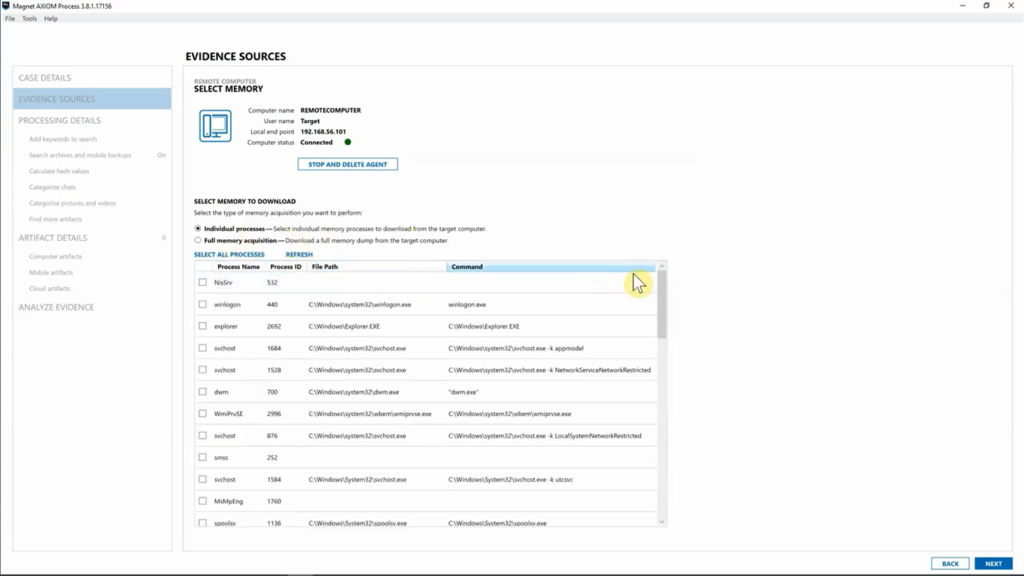This screenshot has width=1024, height=576.
Task: Tick the MsMpEng process checkbox
Action: pos(202,501)
